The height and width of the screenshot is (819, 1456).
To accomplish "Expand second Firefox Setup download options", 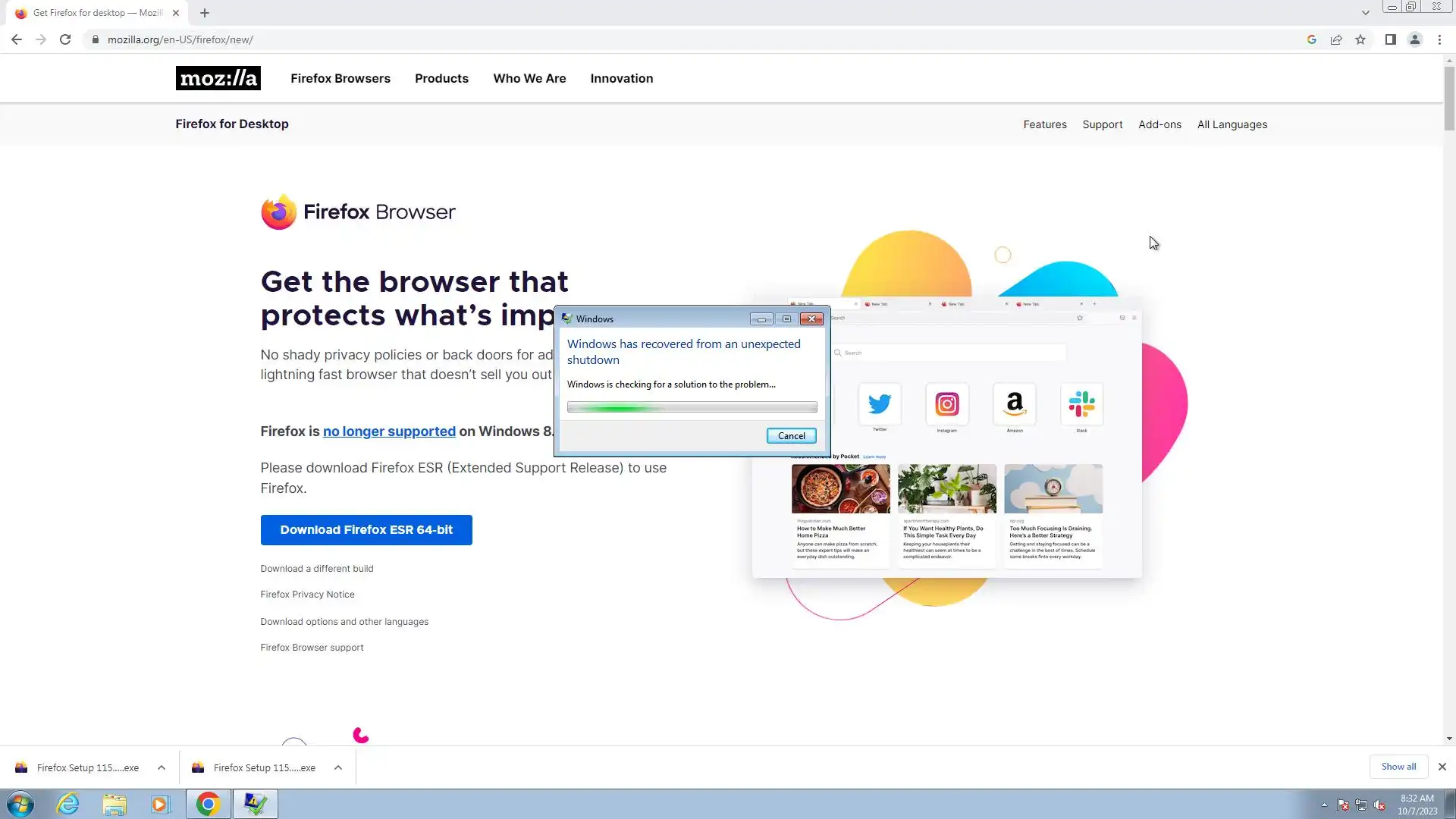I will tap(338, 767).
